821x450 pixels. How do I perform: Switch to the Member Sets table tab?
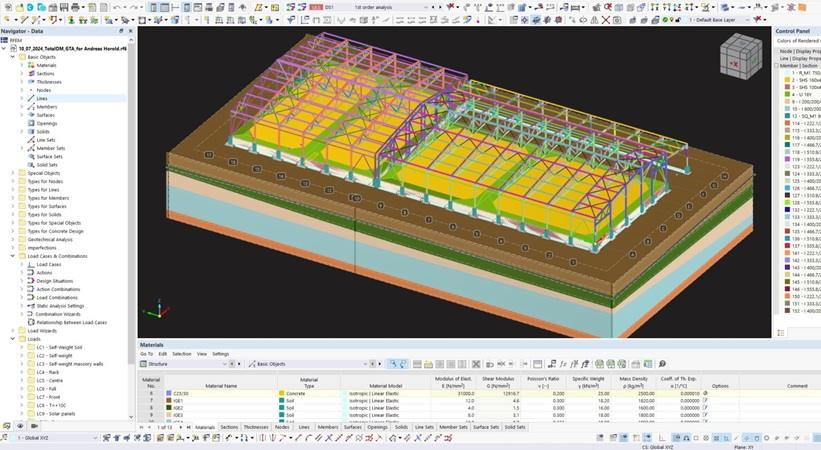(453, 427)
